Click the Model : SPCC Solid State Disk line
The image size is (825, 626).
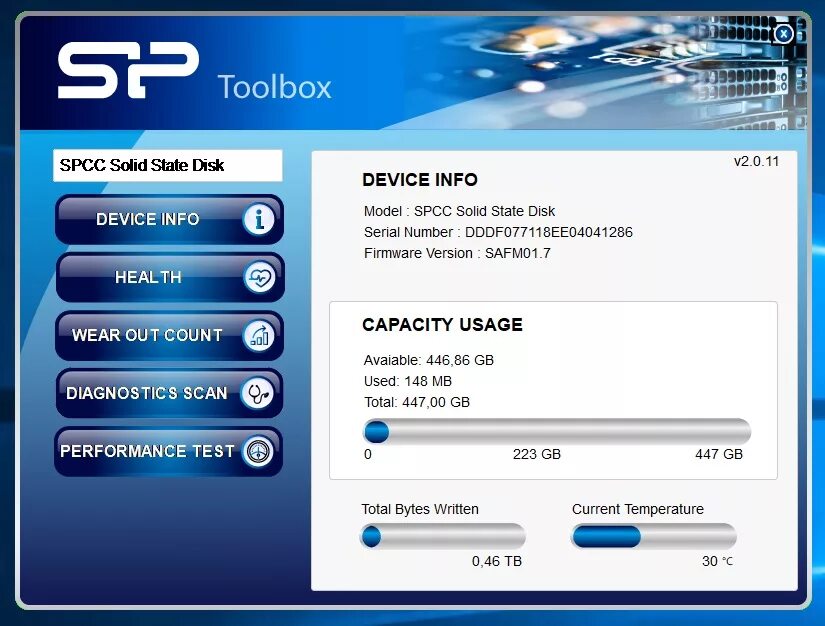click(x=459, y=211)
